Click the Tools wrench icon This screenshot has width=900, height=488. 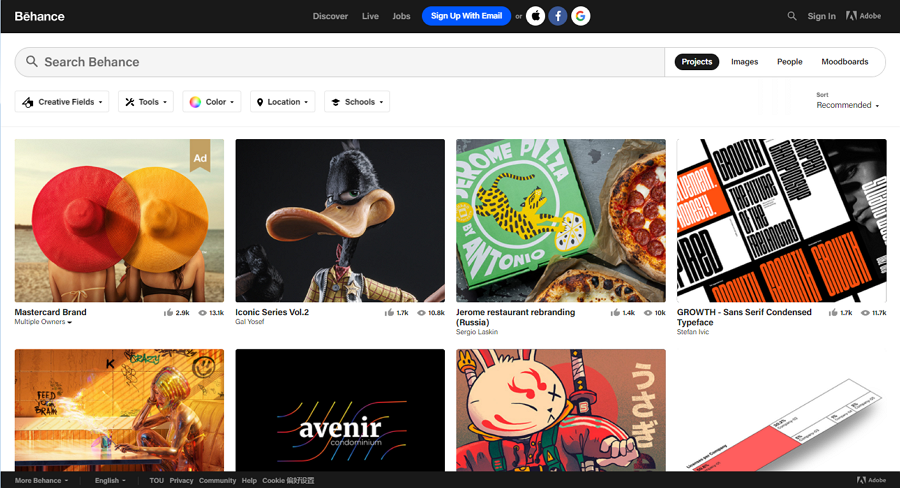point(130,102)
